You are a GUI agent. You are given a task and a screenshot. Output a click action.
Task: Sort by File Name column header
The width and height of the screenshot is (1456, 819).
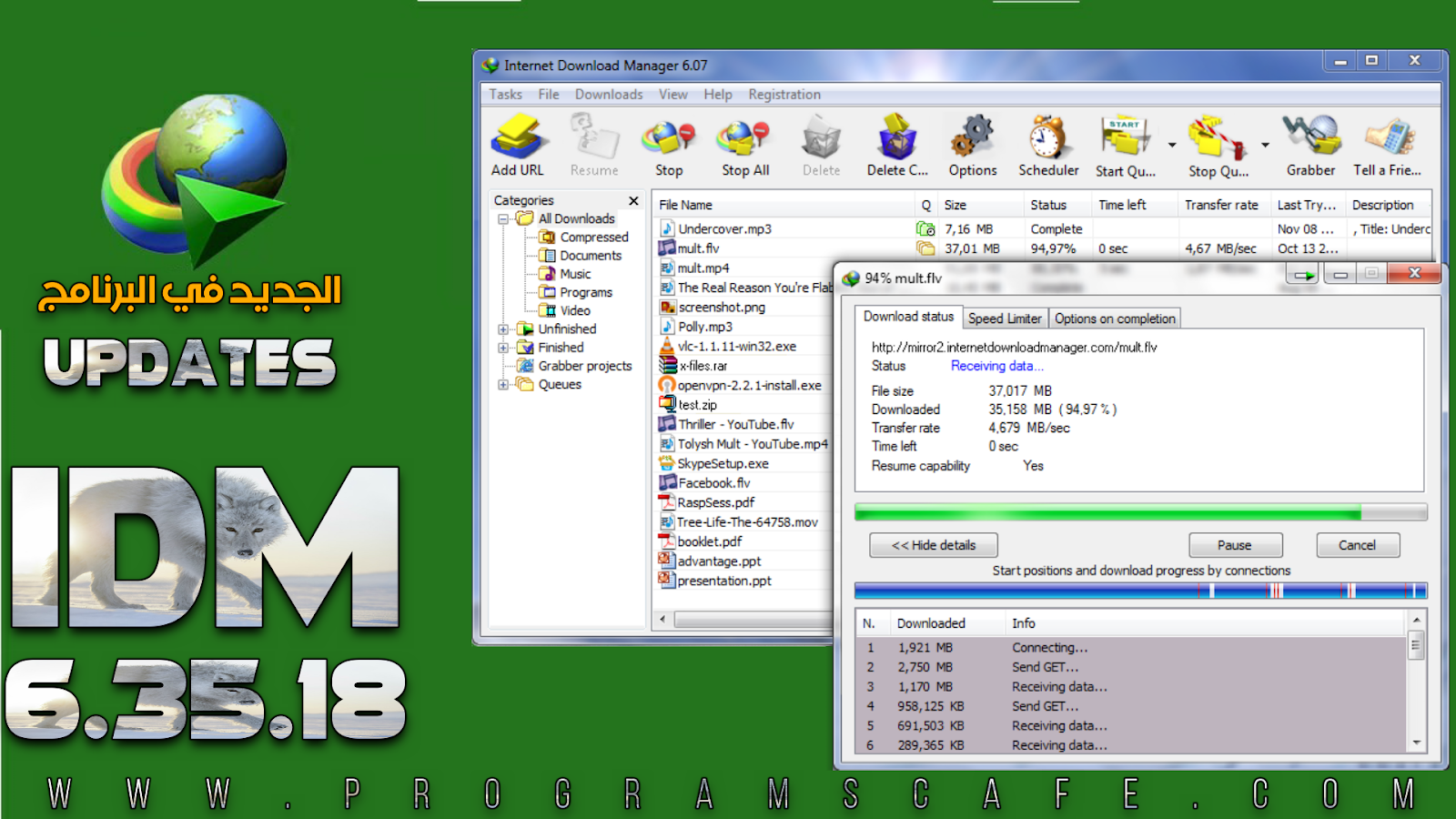tap(784, 205)
